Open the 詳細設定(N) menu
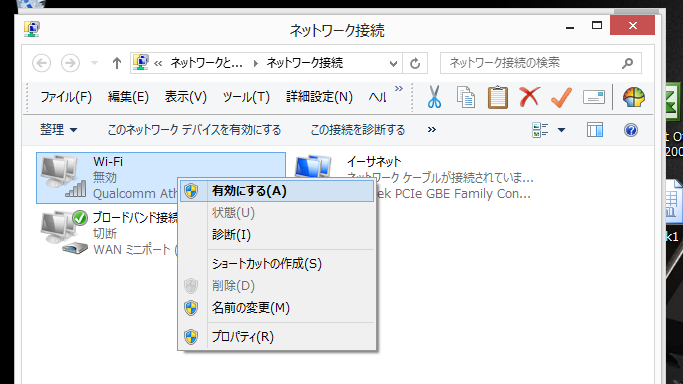The image size is (683, 384). click(319, 97)
